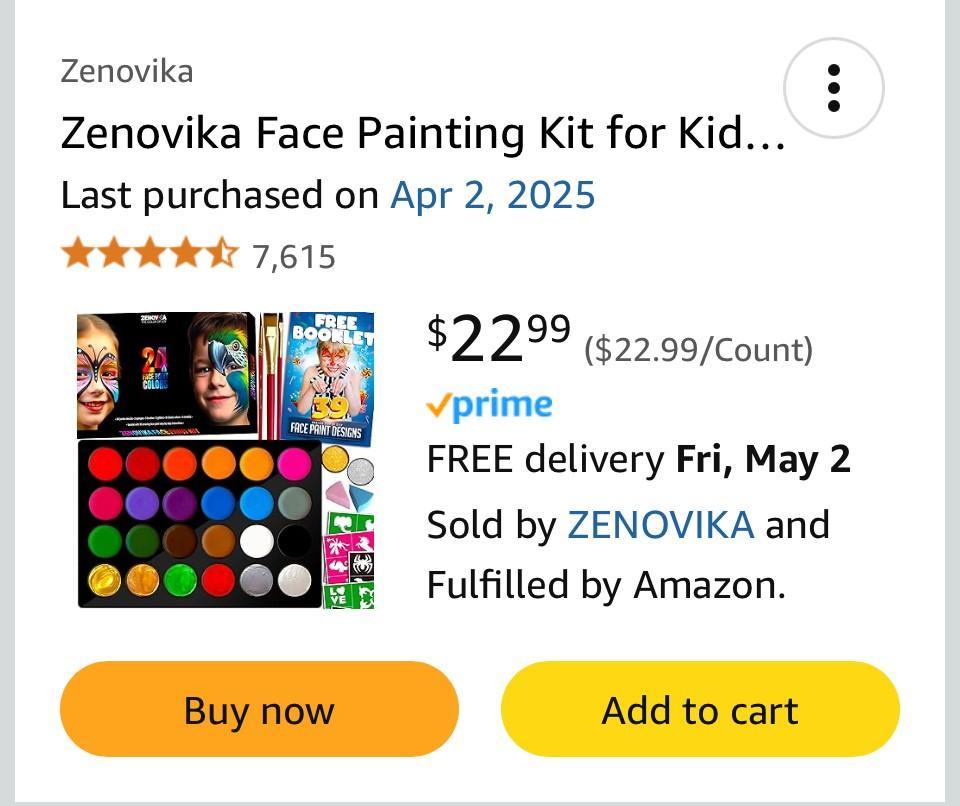Click the Zenovika brand name above title
The height and width of the screenshot is (806, 960).
pos(127,71)
